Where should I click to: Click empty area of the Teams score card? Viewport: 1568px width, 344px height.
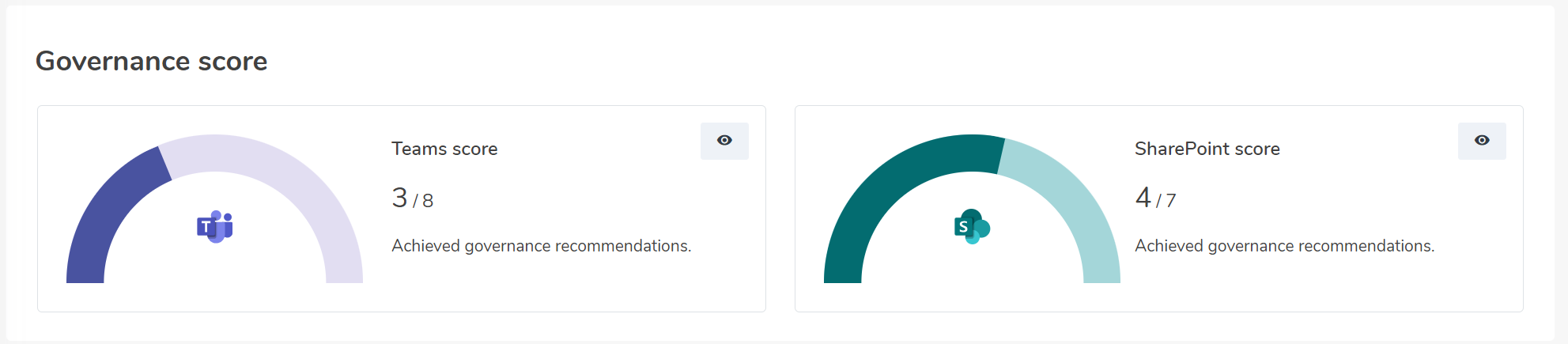coord(554,285)
